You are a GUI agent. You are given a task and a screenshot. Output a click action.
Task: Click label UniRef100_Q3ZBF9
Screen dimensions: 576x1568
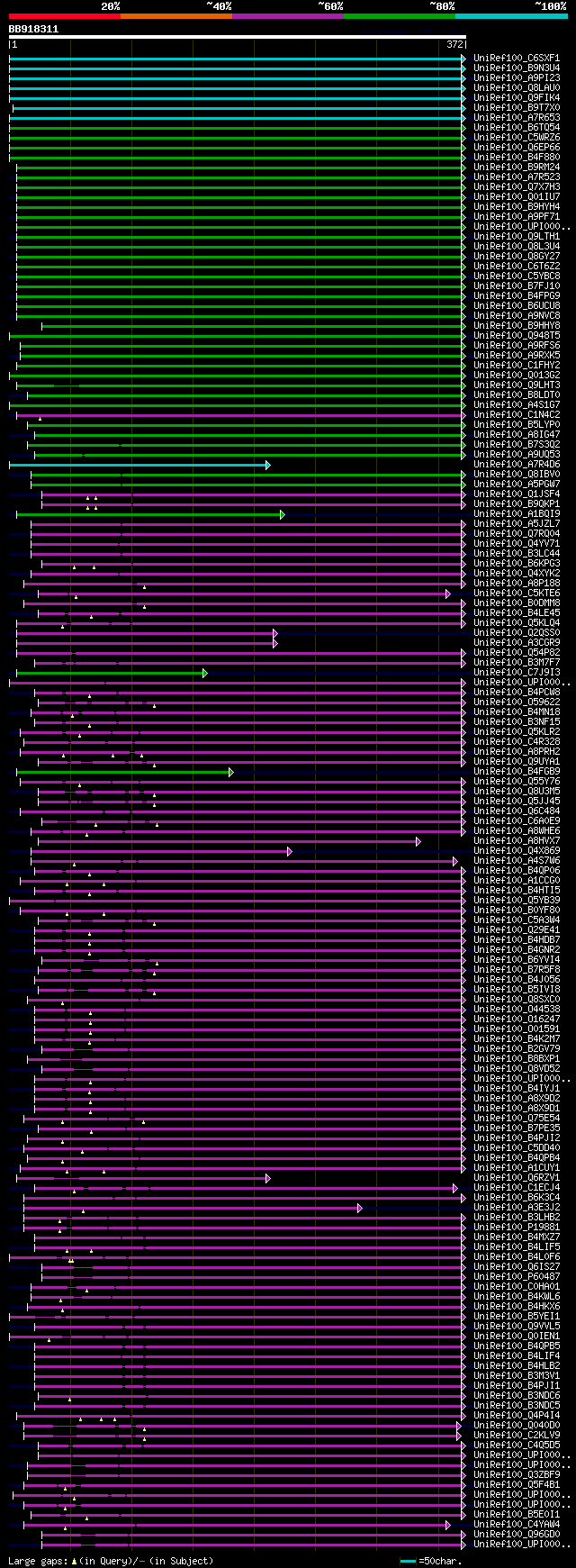coord(517,1475)
